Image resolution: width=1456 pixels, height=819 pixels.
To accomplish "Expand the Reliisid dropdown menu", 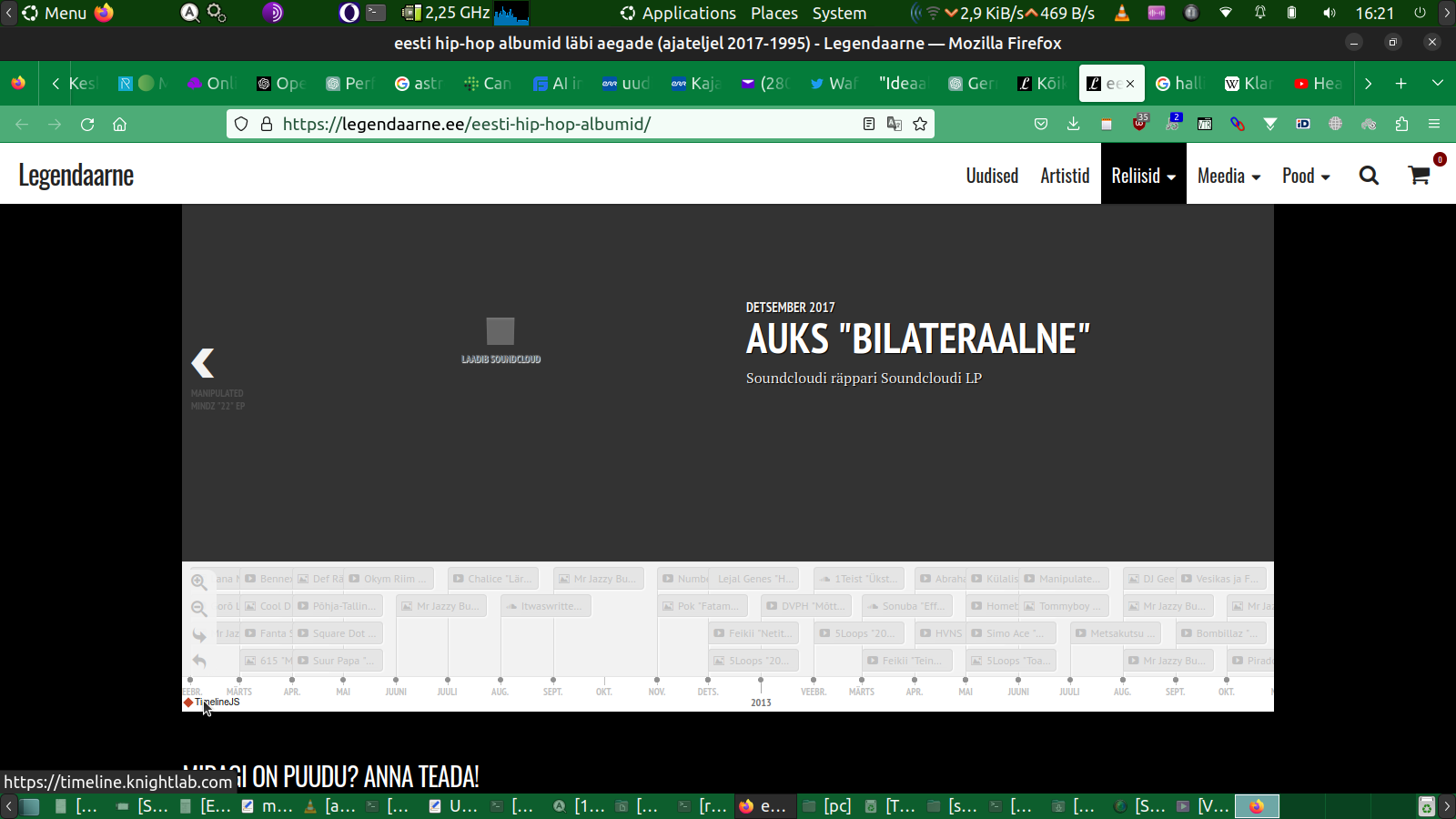I will [1143, 176].
